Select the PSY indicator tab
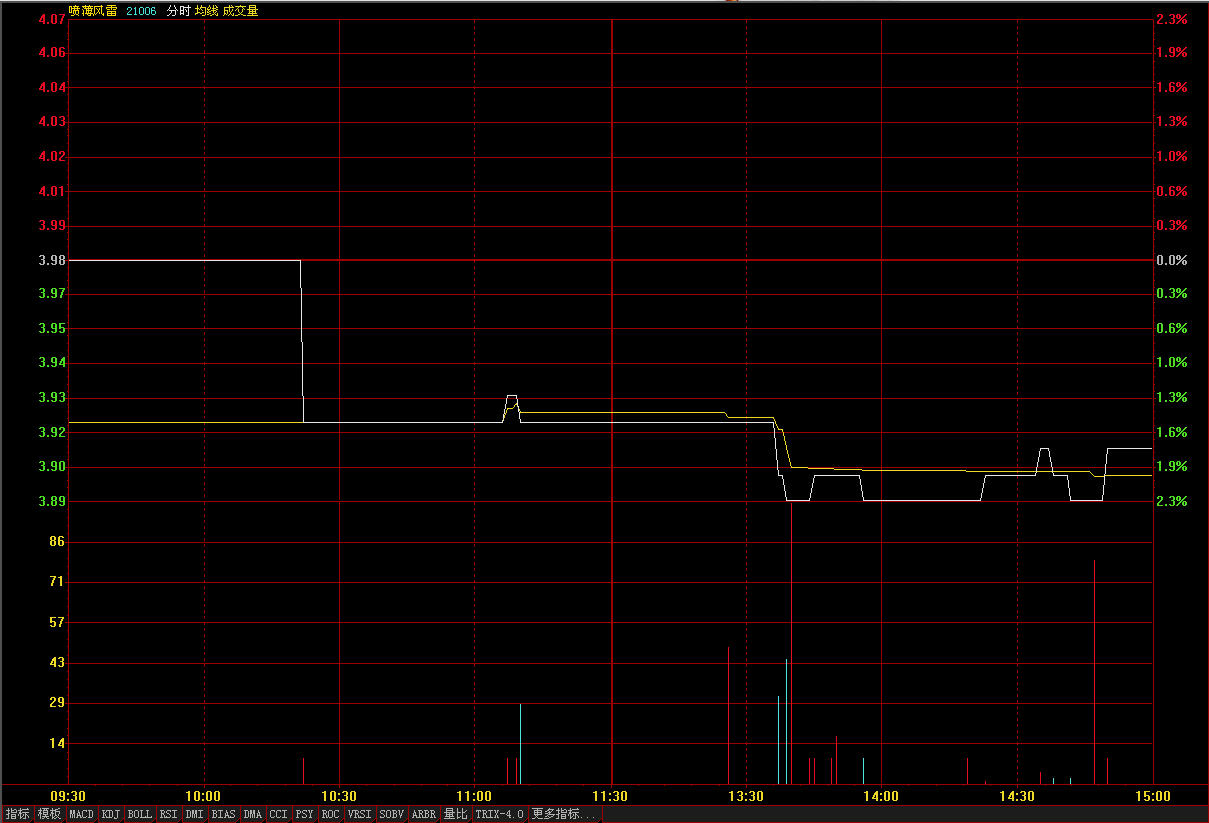Screen dimensions: 1209x823 click(305, 814)
